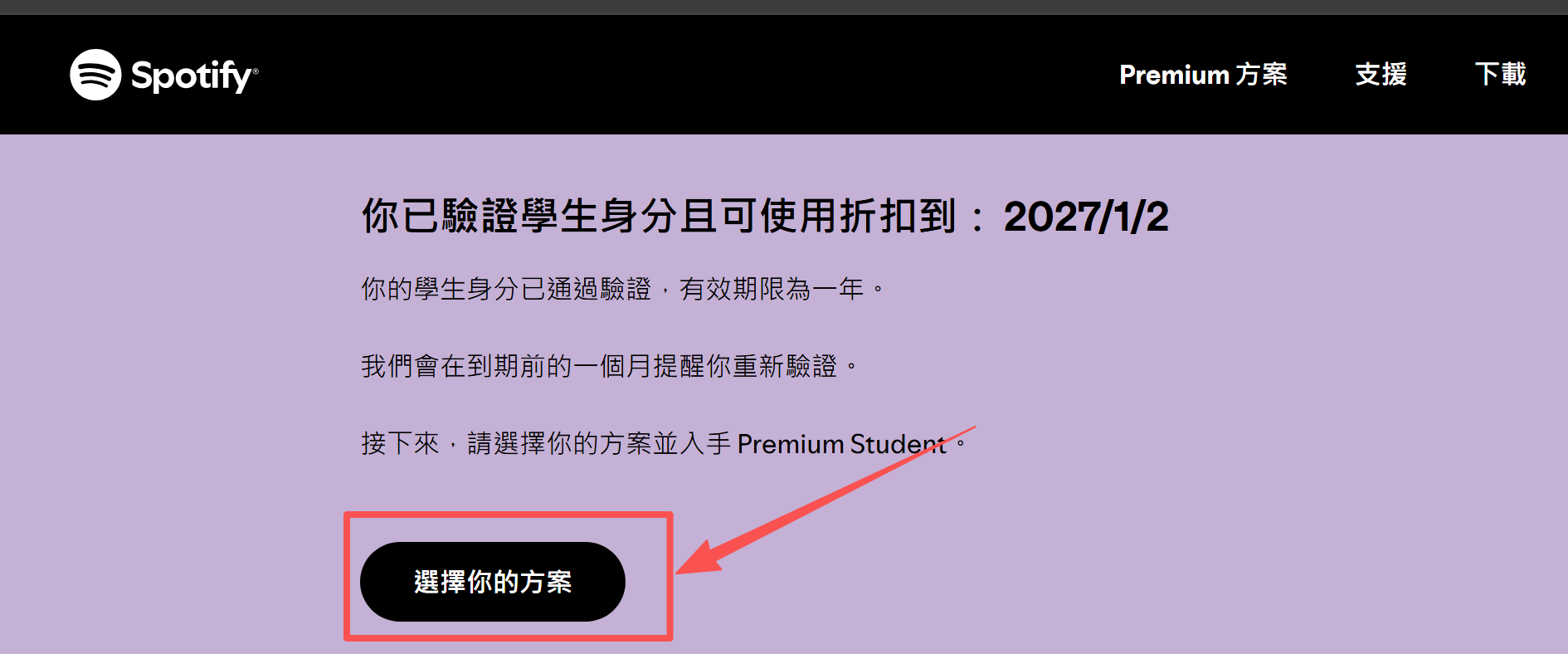The image size is (1568, 654).
Task: Click the 2027/1/2 expiry date text
Action: point(1086,217)
